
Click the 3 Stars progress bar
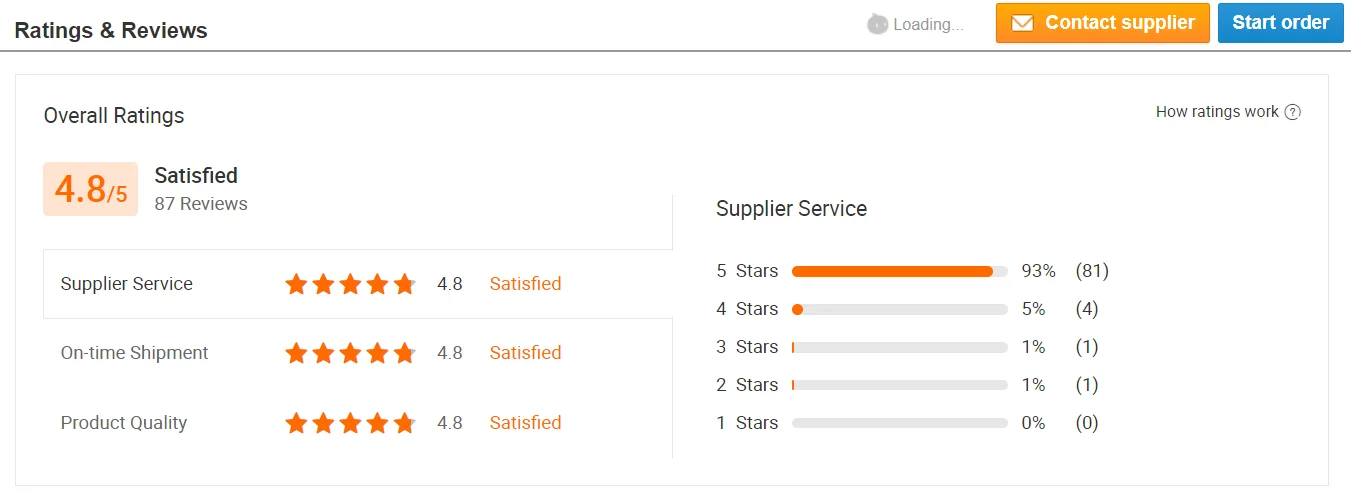pyautogui.click(x=899, y=347)
